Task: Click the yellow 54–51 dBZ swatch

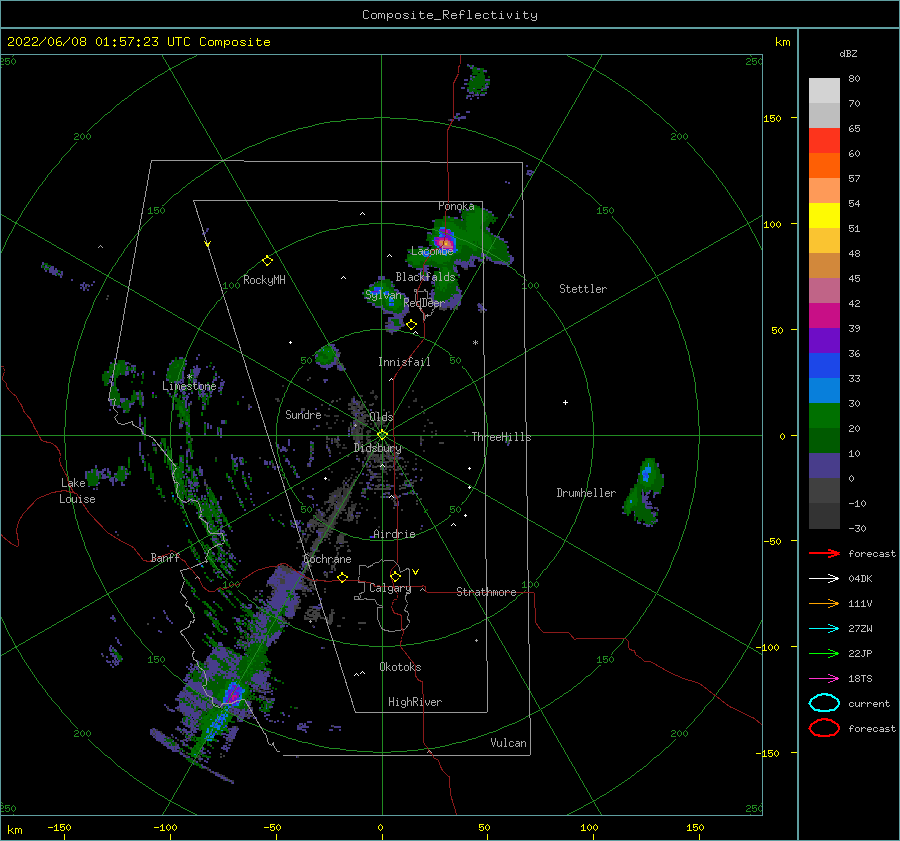Action: click(824, 215)
